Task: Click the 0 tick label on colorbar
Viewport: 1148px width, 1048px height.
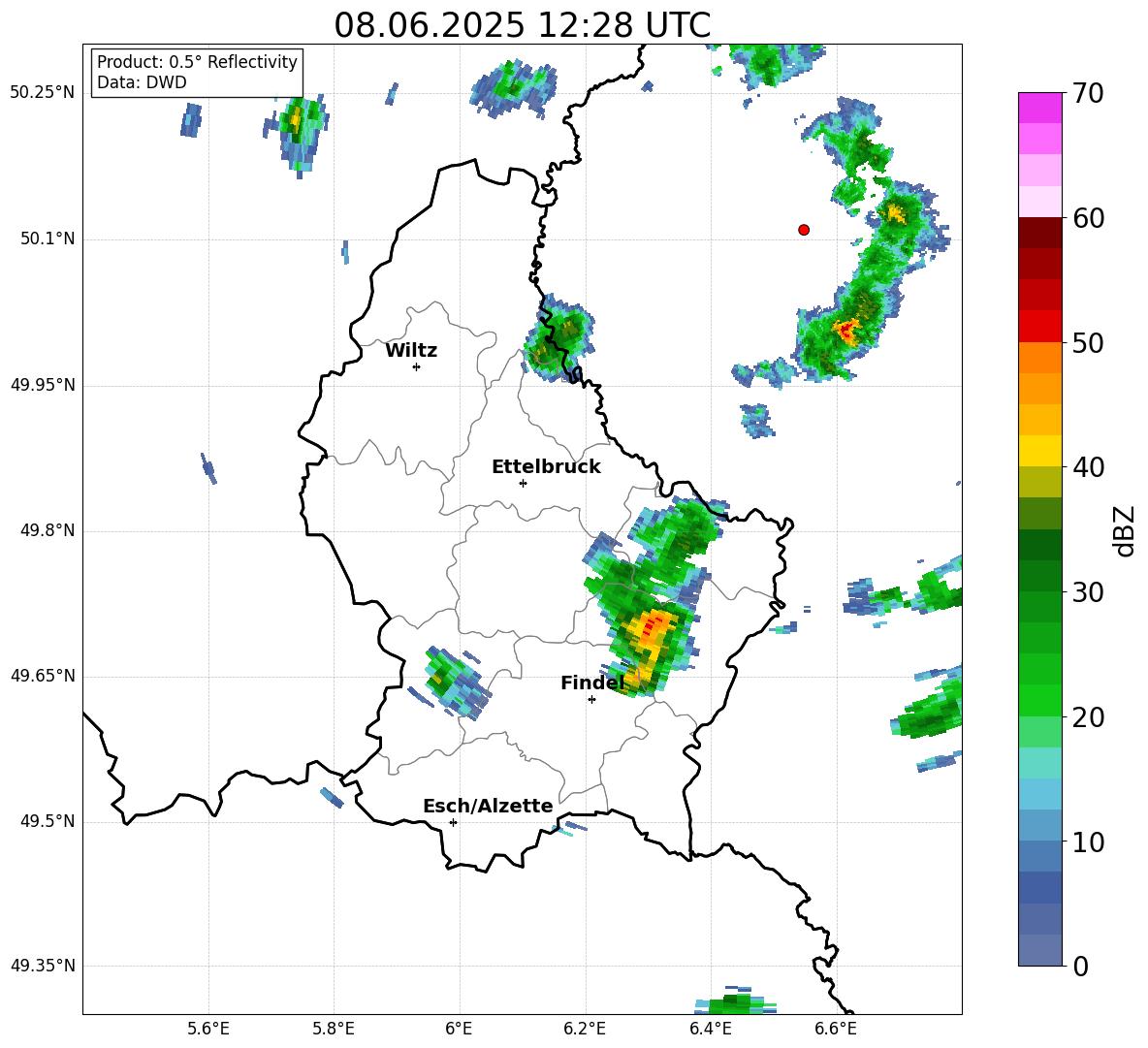Action: tap(1080, 966)
